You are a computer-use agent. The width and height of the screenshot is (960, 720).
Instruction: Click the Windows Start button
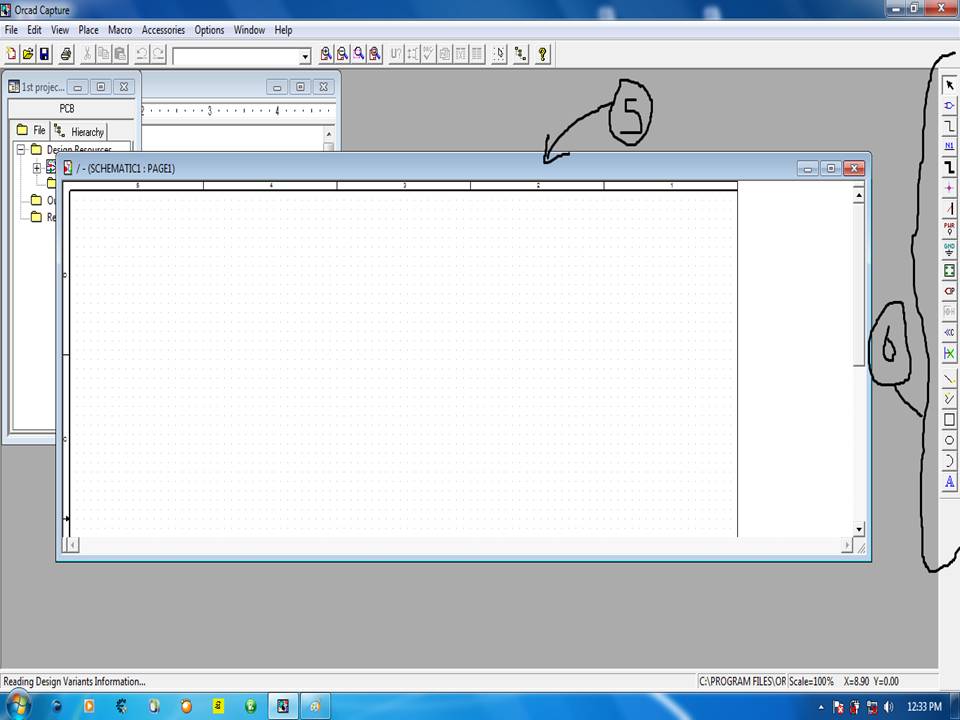click(17, 706)
